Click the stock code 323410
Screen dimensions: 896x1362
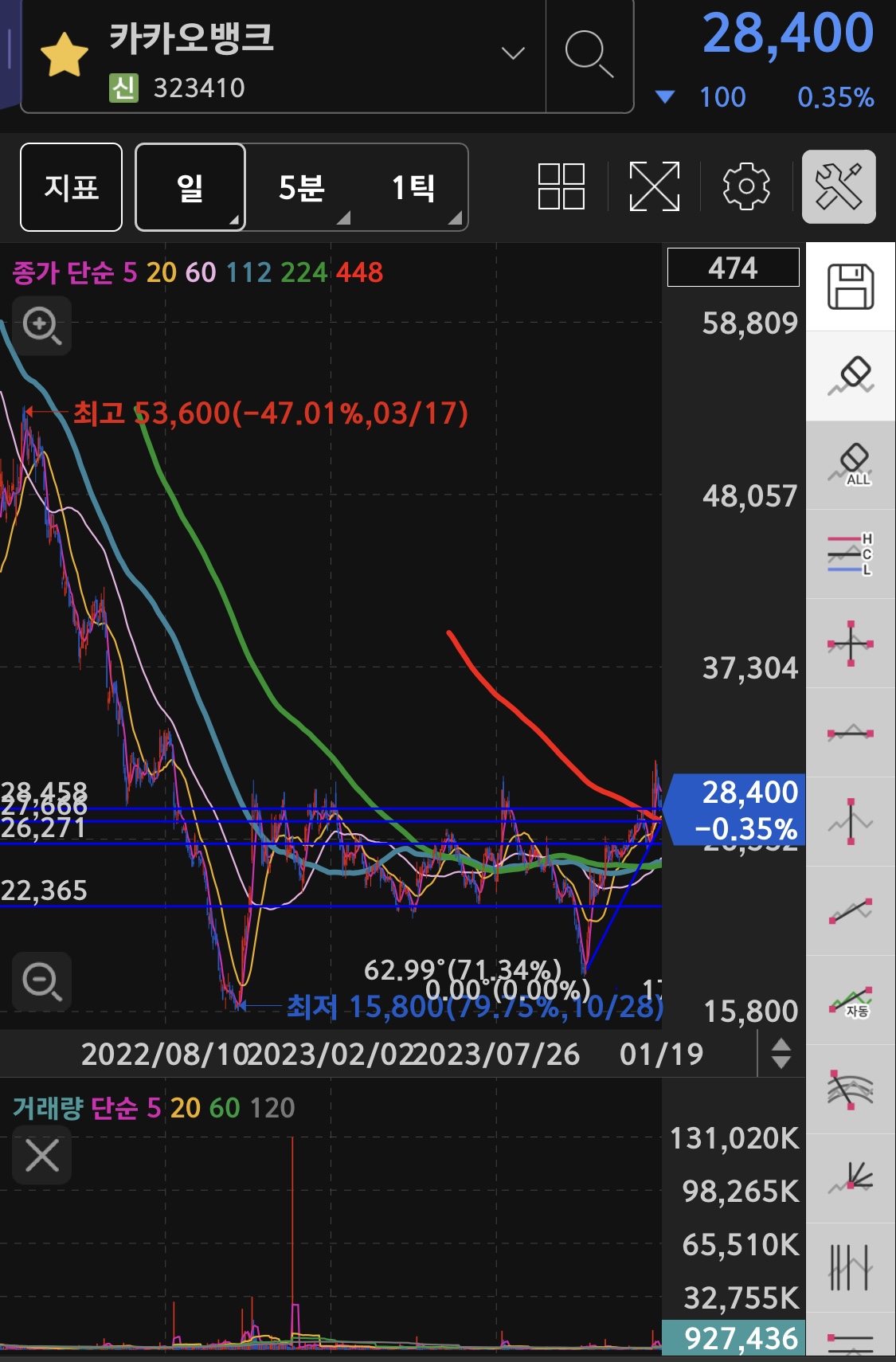point(199,88)
